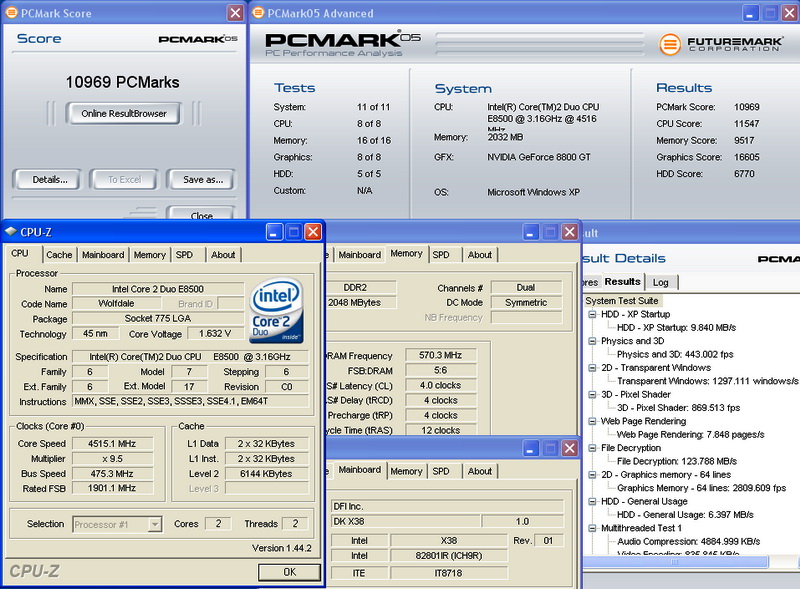Image resolution: width=800 pixels, height=589 pixels.
Task: Select the System Test Suite tree root
Action: (621, 301)
